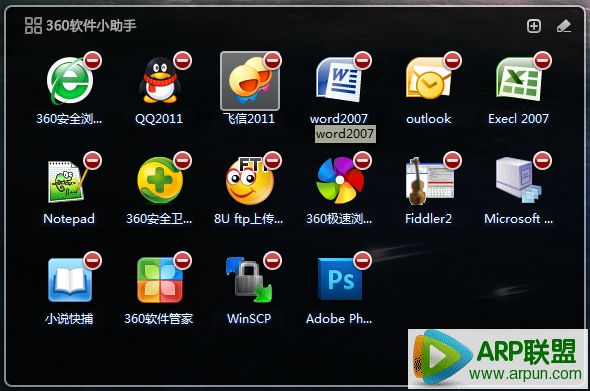Open 小说快捕 book icon
This screenshot has width=590, height=391.
point(70,280)
